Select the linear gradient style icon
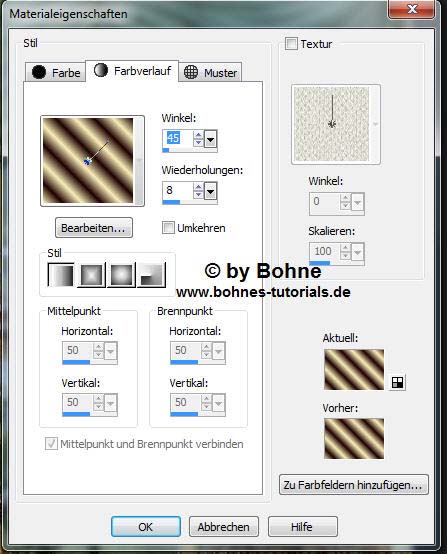447x554 pixels. coord(61,275)
